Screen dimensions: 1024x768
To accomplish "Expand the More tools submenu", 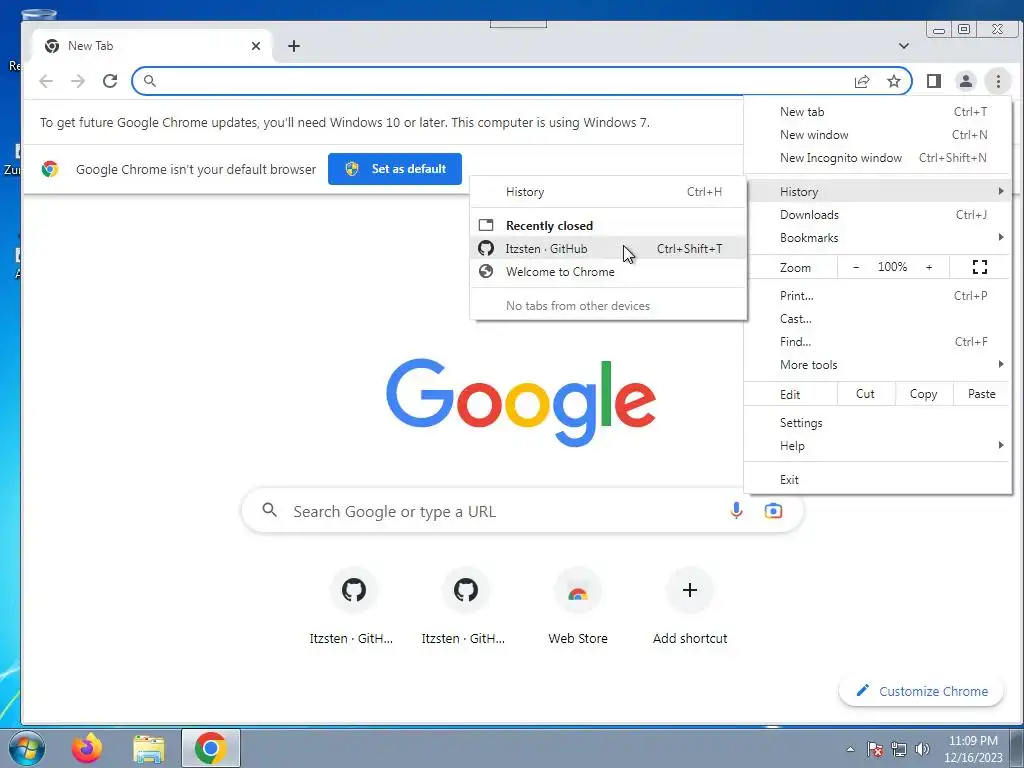I will coord(878,365).
